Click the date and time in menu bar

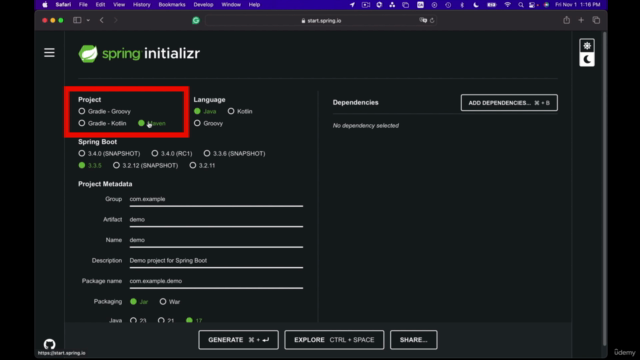[x=578, y=5]
